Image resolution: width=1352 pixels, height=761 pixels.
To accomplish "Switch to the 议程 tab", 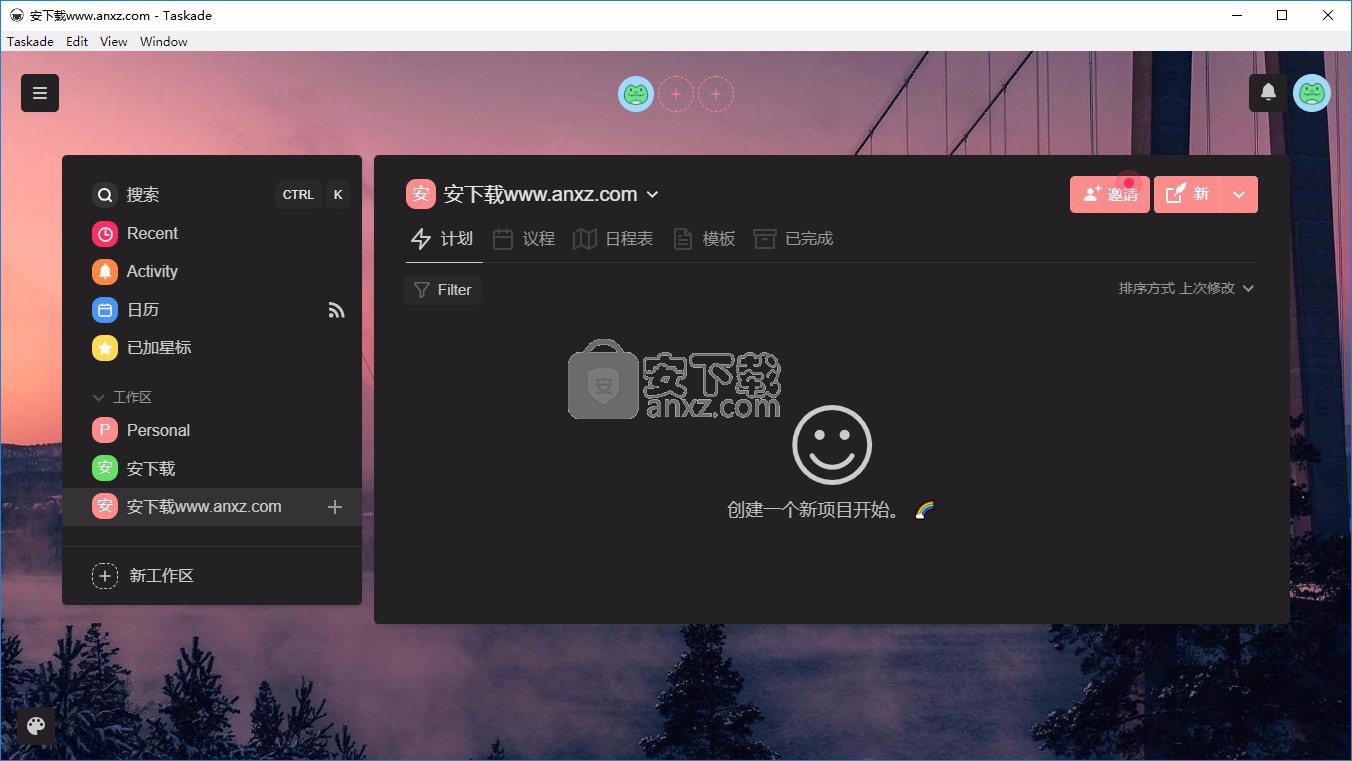I will (525, 239).
